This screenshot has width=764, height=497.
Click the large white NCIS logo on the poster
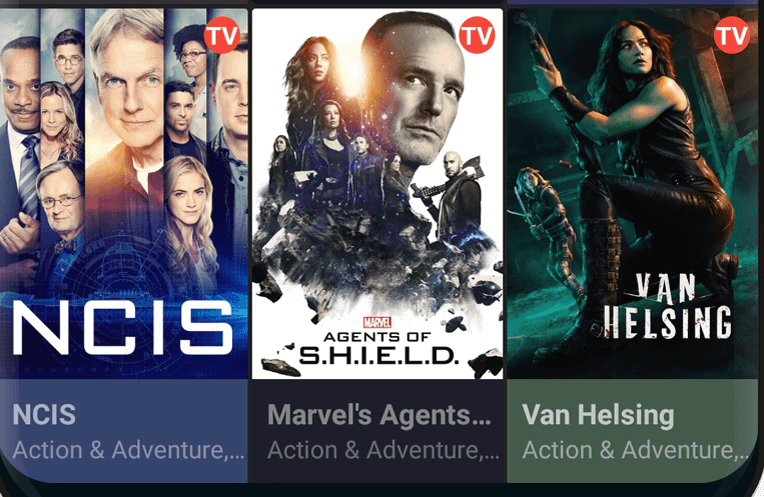[123, 328]
